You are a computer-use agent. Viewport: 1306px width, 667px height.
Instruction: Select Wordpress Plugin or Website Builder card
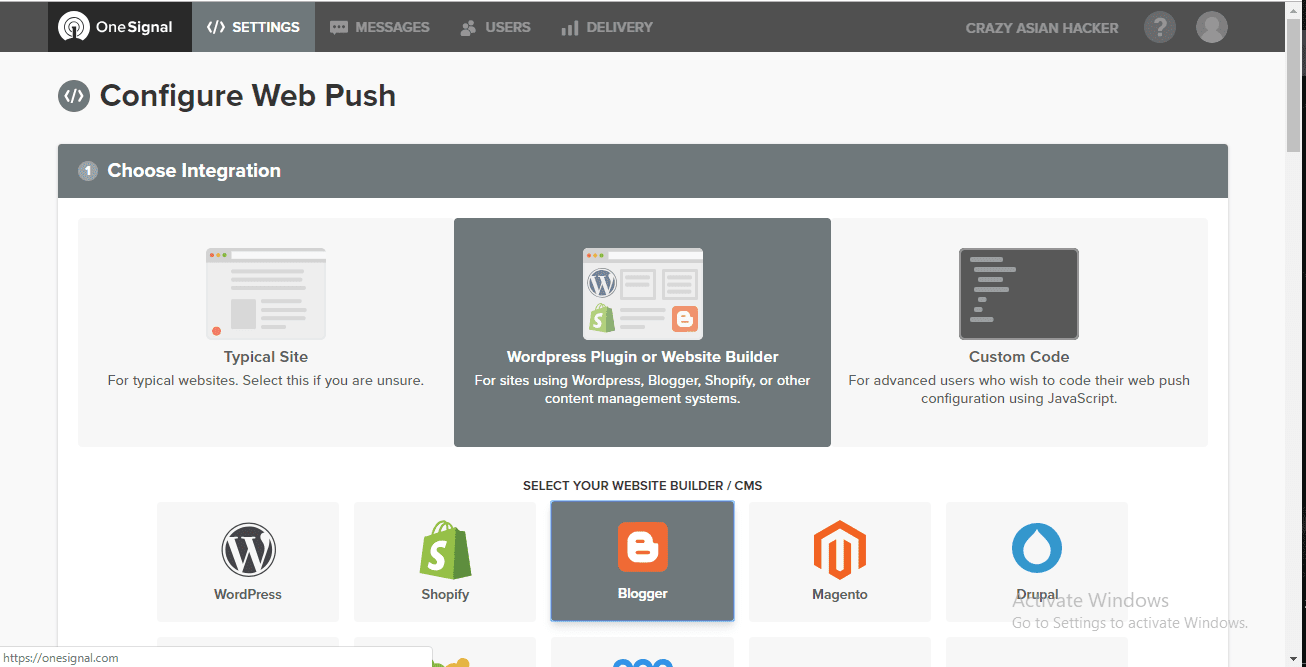click(x=642, y=332)
